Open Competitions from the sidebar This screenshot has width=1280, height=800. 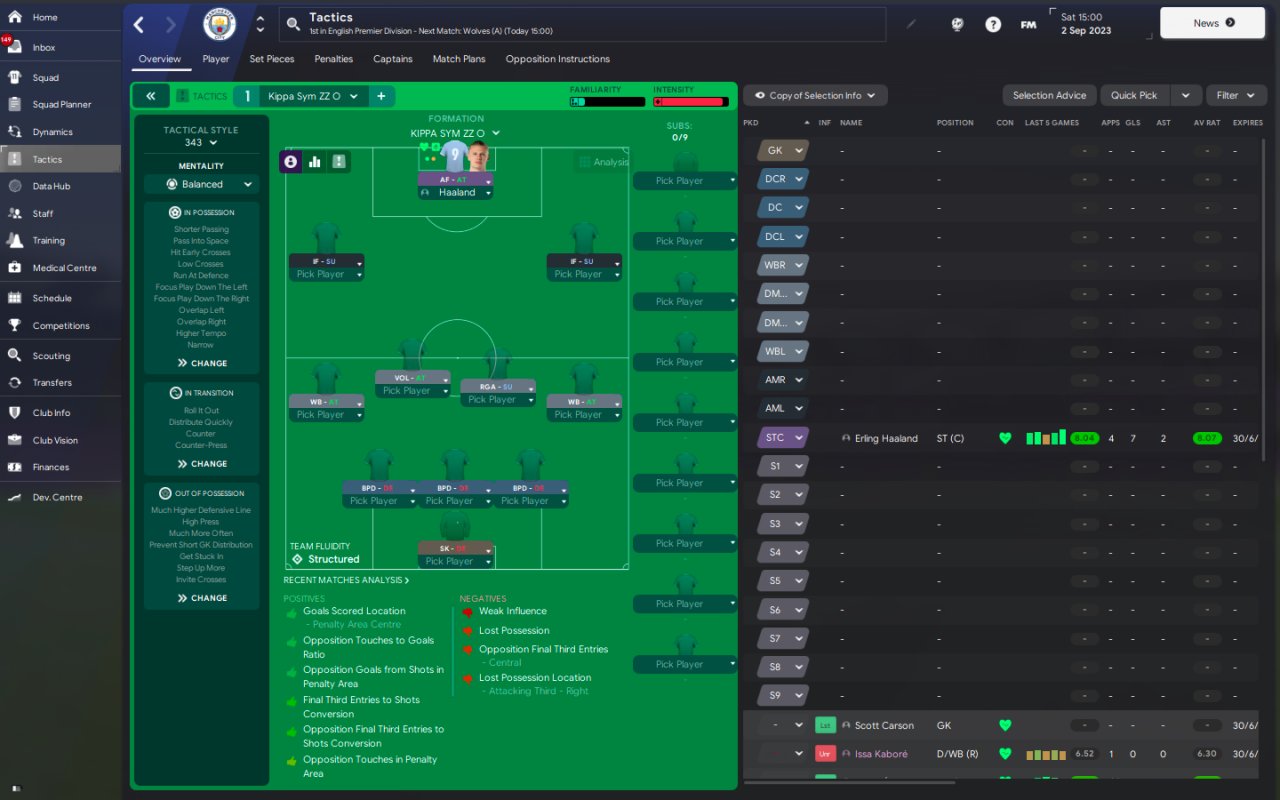(61, 326)
